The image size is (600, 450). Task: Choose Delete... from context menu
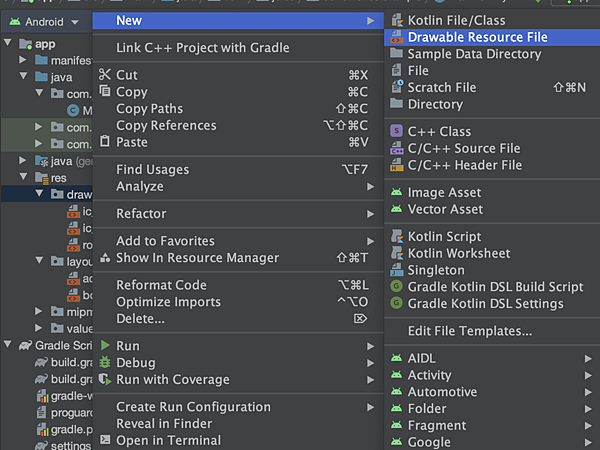coord(238,319)
